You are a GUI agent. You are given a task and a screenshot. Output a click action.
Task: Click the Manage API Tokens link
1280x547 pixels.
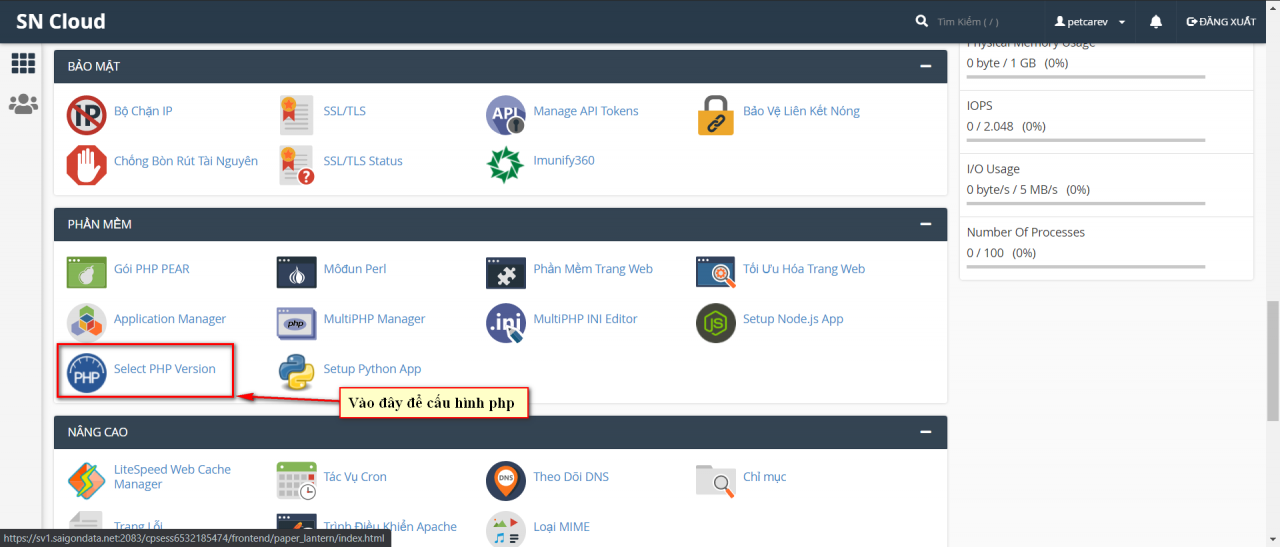tap(586, 111)
